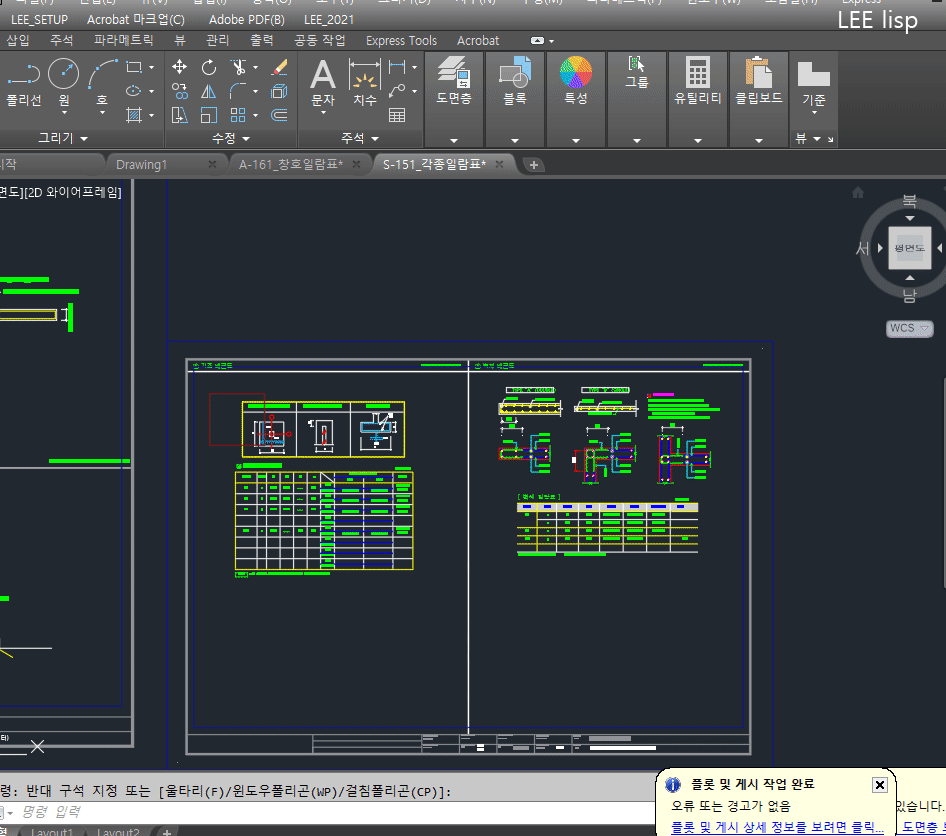The image size is (946, 836).
Task: Open the Layers (도면층) panel
Action: (454, 80)
